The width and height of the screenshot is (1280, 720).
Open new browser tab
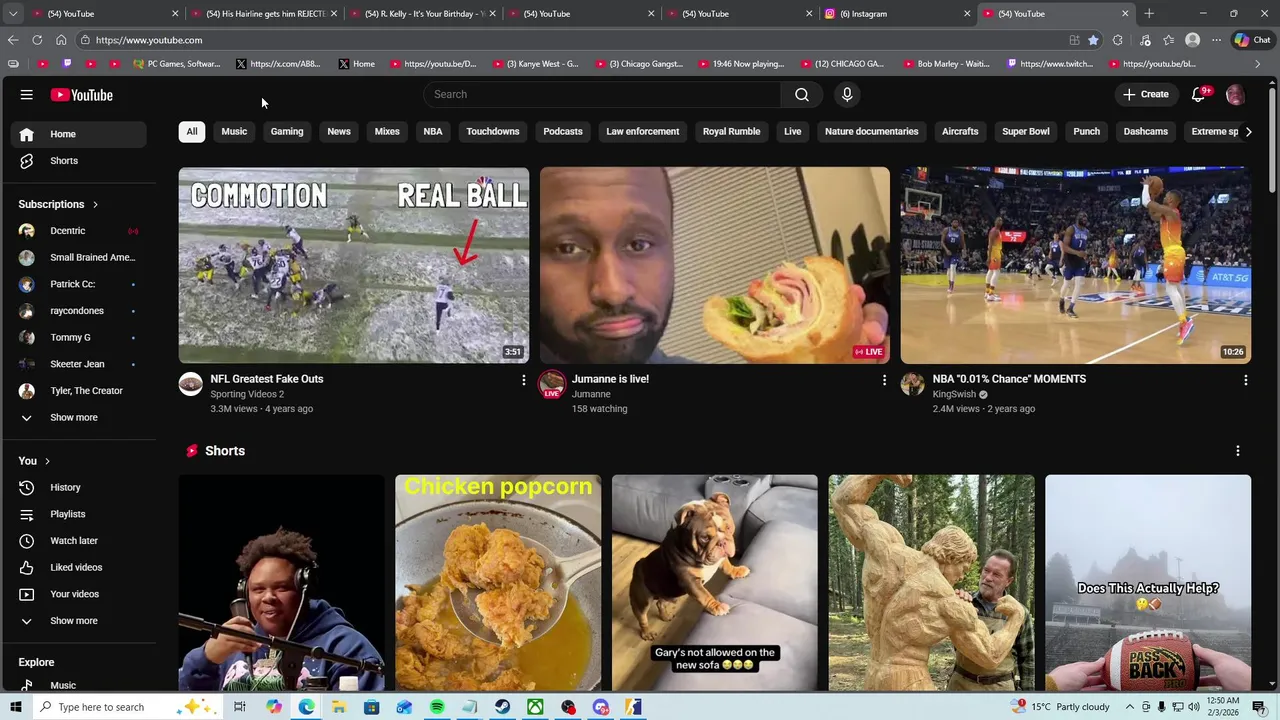tap(1149, 14)
